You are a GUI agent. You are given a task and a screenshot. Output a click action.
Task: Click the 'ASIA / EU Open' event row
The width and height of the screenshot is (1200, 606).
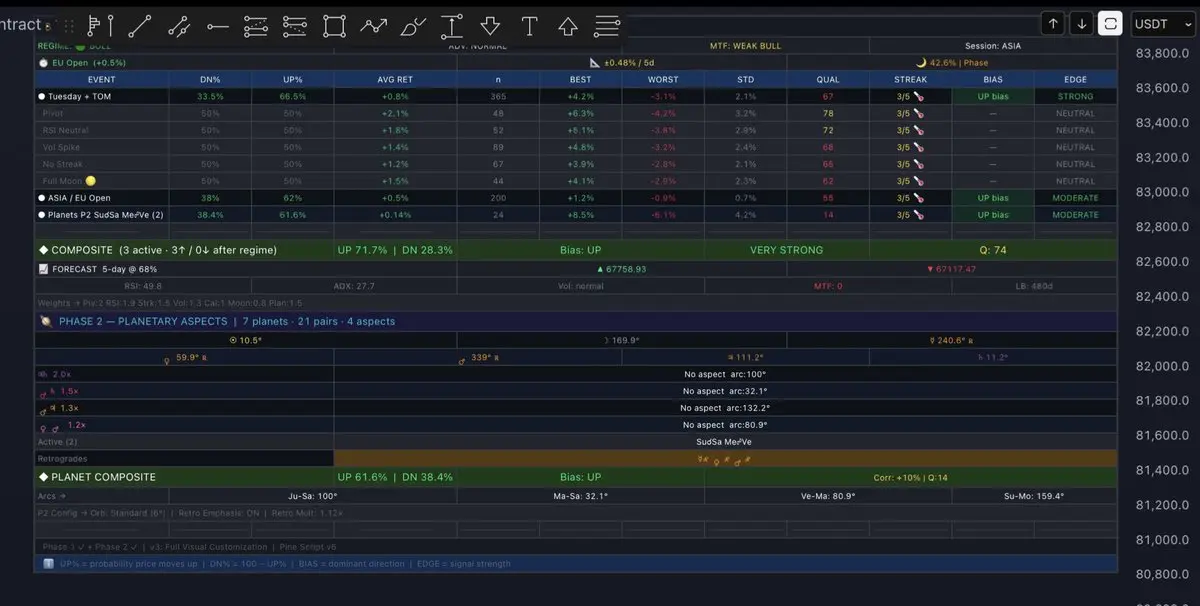tap(576, 198)
